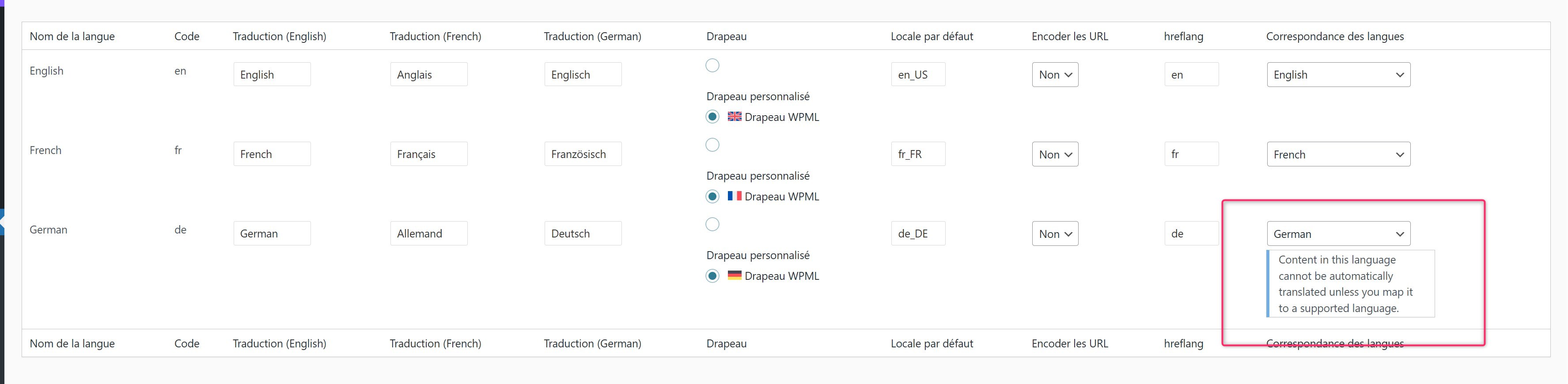Open the Encoder les URL dropdown for German
This screenshot has height=384, width=1568.
pyautogui.click(x=1055, y=233)
